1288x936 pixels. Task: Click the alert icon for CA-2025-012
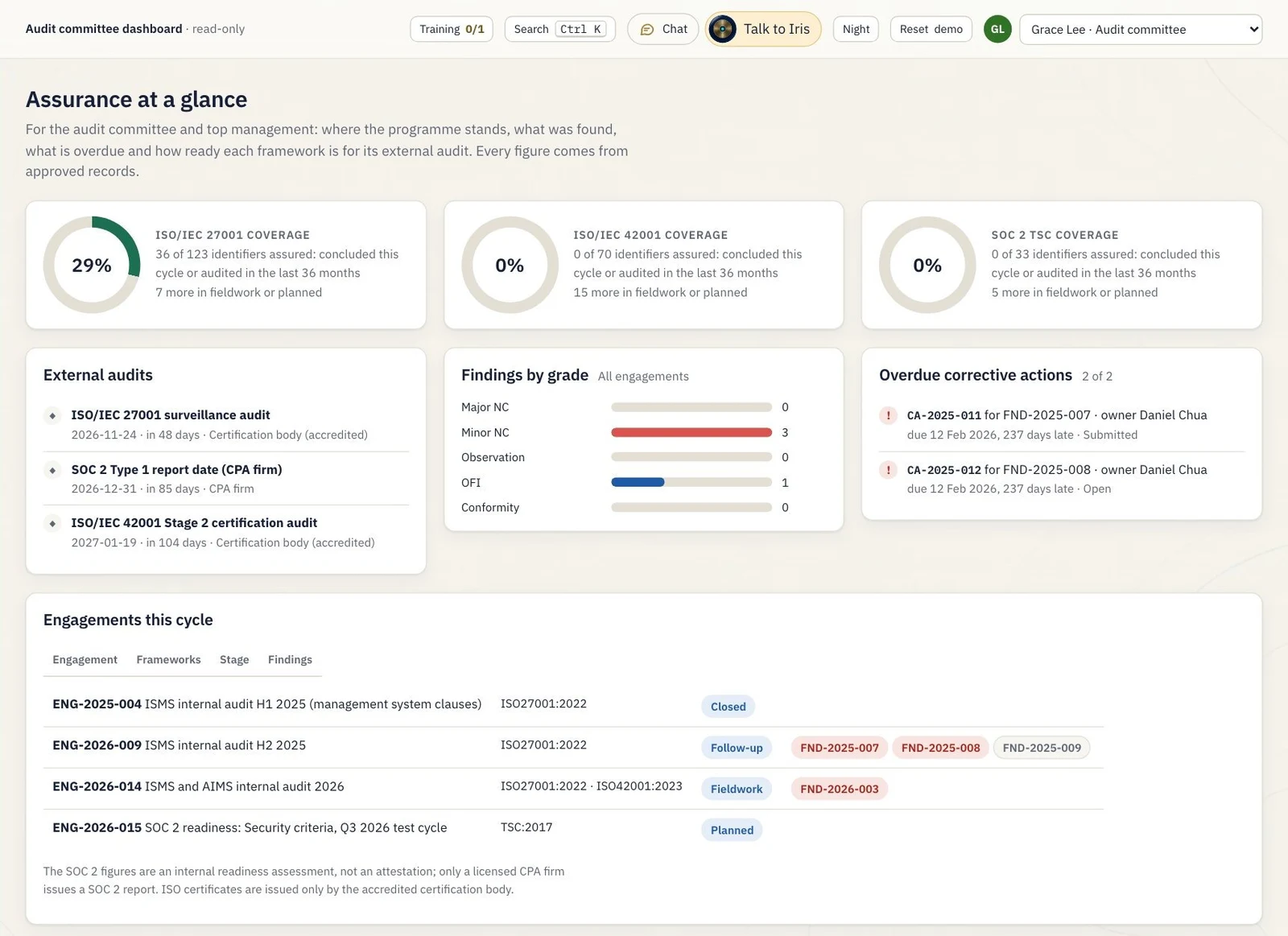(x=888, y=470)
